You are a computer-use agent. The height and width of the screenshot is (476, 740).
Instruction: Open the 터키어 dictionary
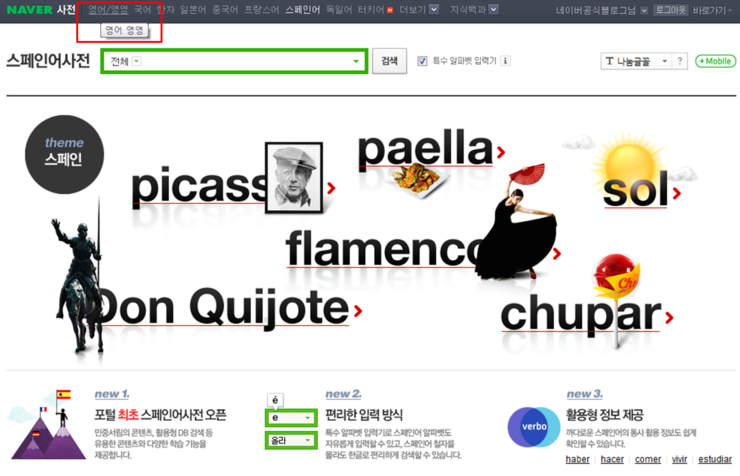click(x=371, y=10)
